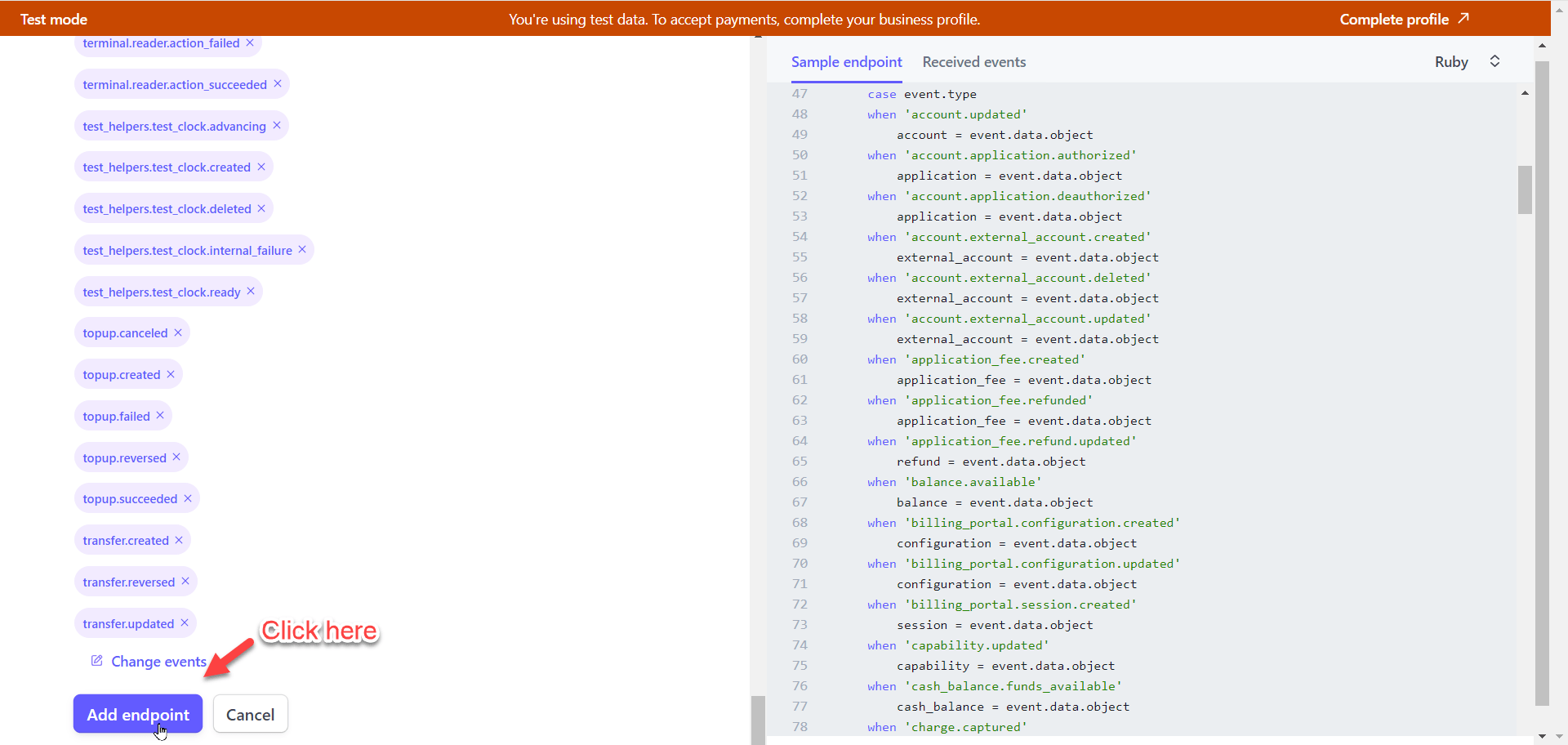This screenshot has height=745, width=1568.
Task: Remove the topup.canceled event tag
Action: click(x=178, y=333)
